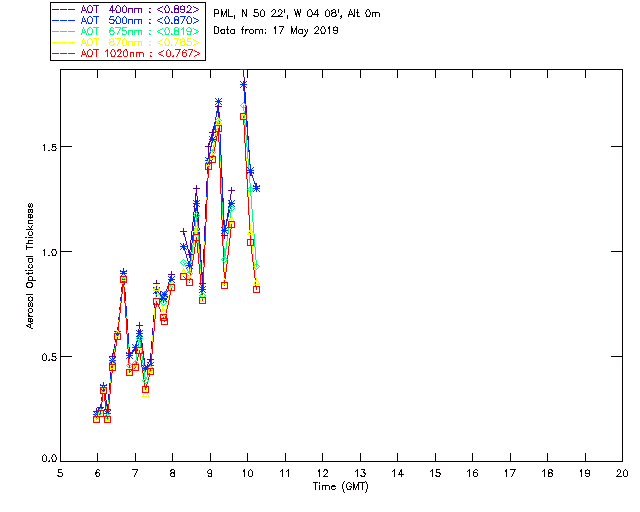Click the 15 tick on the time axis
The height and width of the screenshot is (512, 640).
point(435,473)
